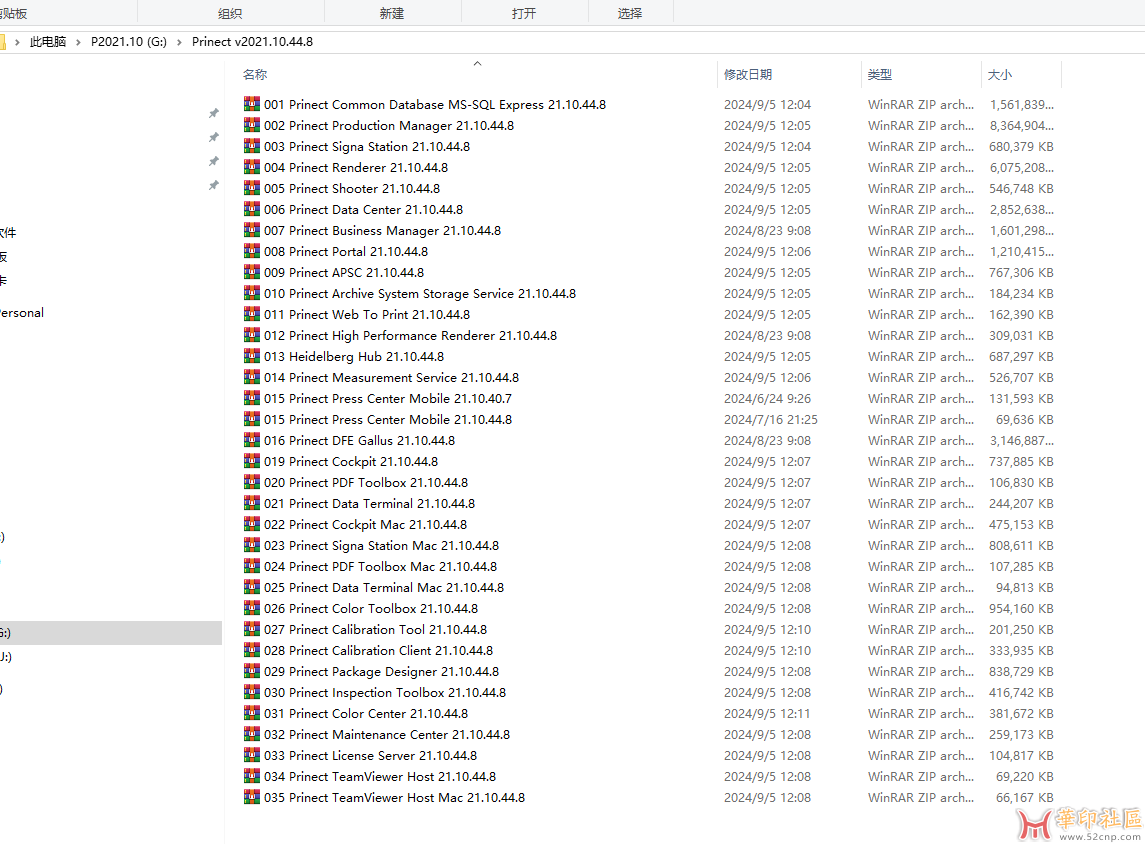This screenshot has height=844, width=1145.
Task: Click the icon next to 007 Prinect Business Manager
Action: [x=252, y=231]
